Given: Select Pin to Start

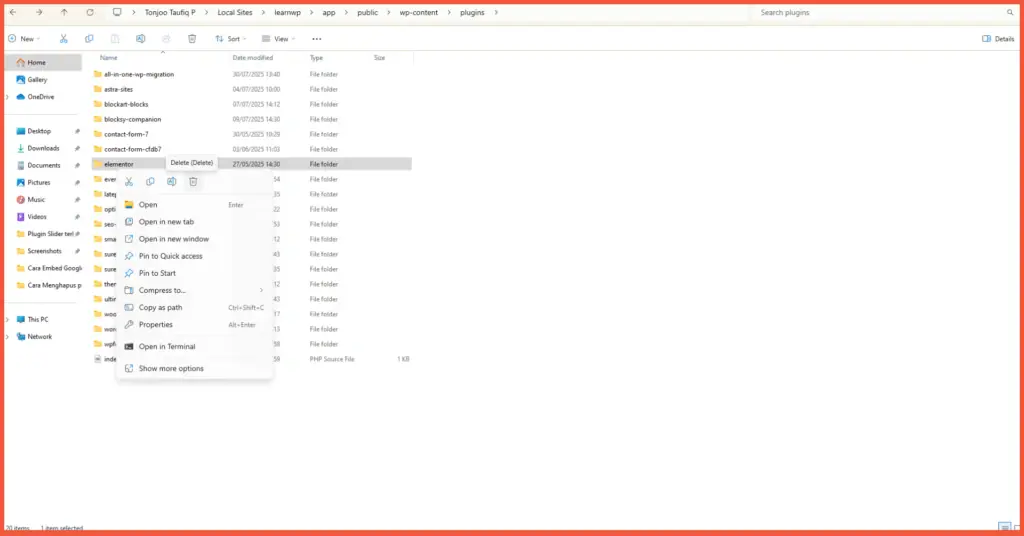Looking at the screenshot, I should pyautogui.click(x=194, y=273).
